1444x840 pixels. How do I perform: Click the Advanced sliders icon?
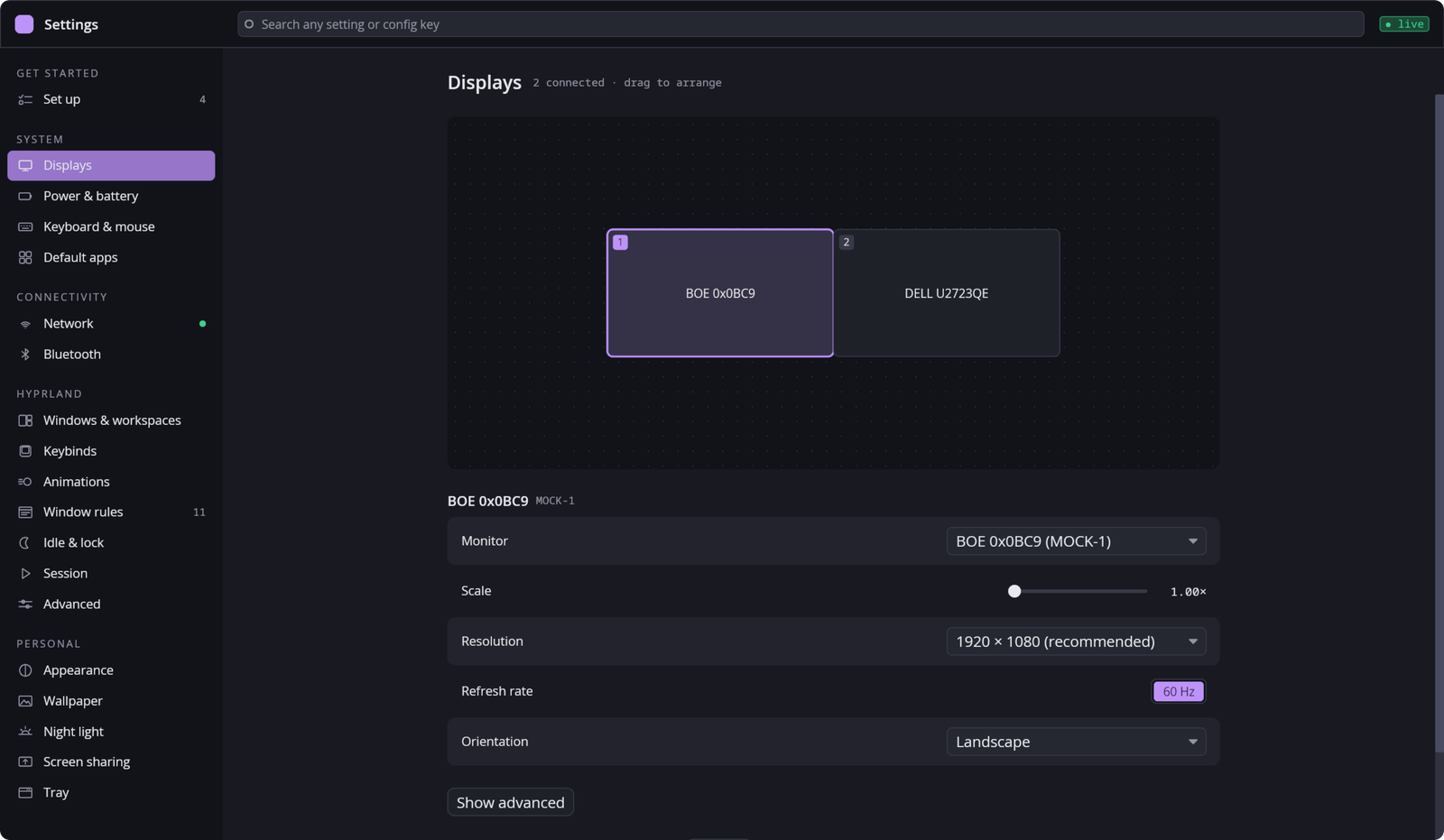[x=25, y=605]
